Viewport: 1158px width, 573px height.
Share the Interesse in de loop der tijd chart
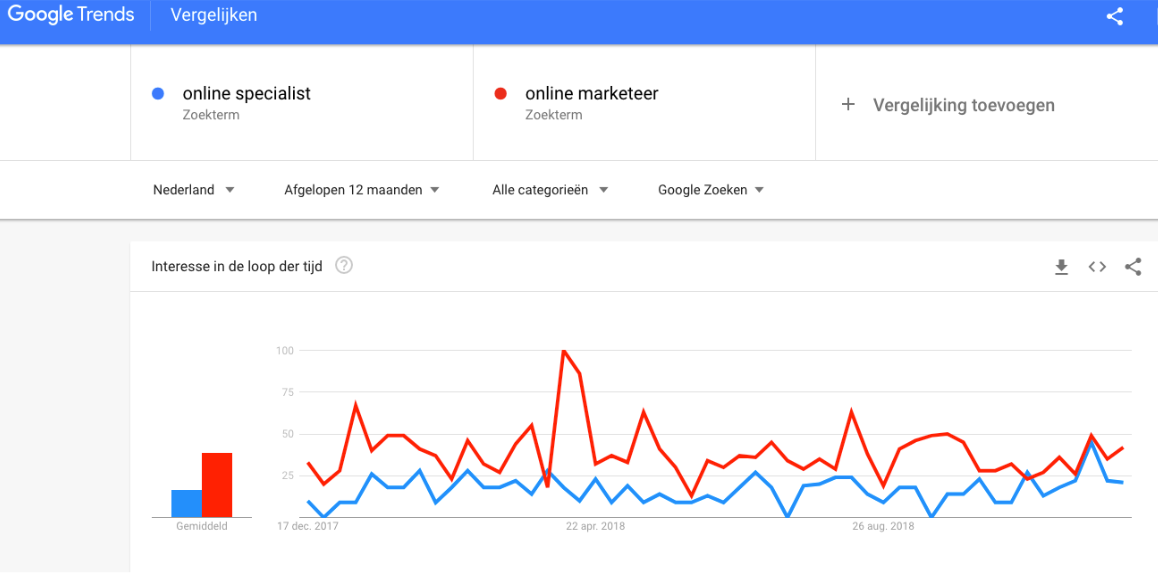pos(1133,267)
